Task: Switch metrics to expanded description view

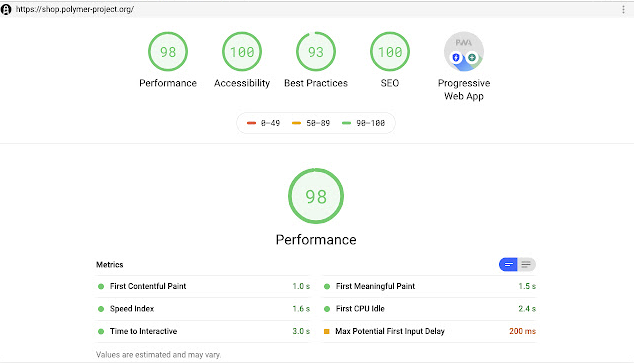Action: tap(526, 265)
